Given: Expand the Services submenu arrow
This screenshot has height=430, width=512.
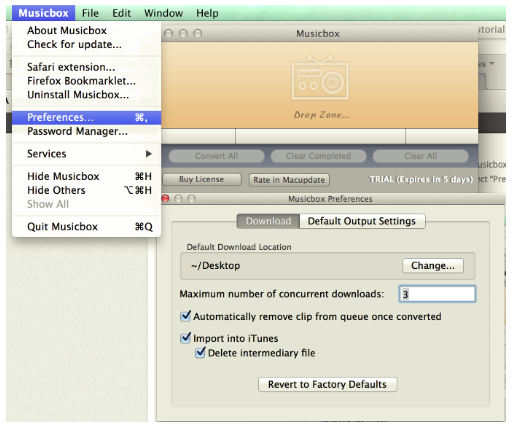Looking at the screenshot, I should (149, 154).
